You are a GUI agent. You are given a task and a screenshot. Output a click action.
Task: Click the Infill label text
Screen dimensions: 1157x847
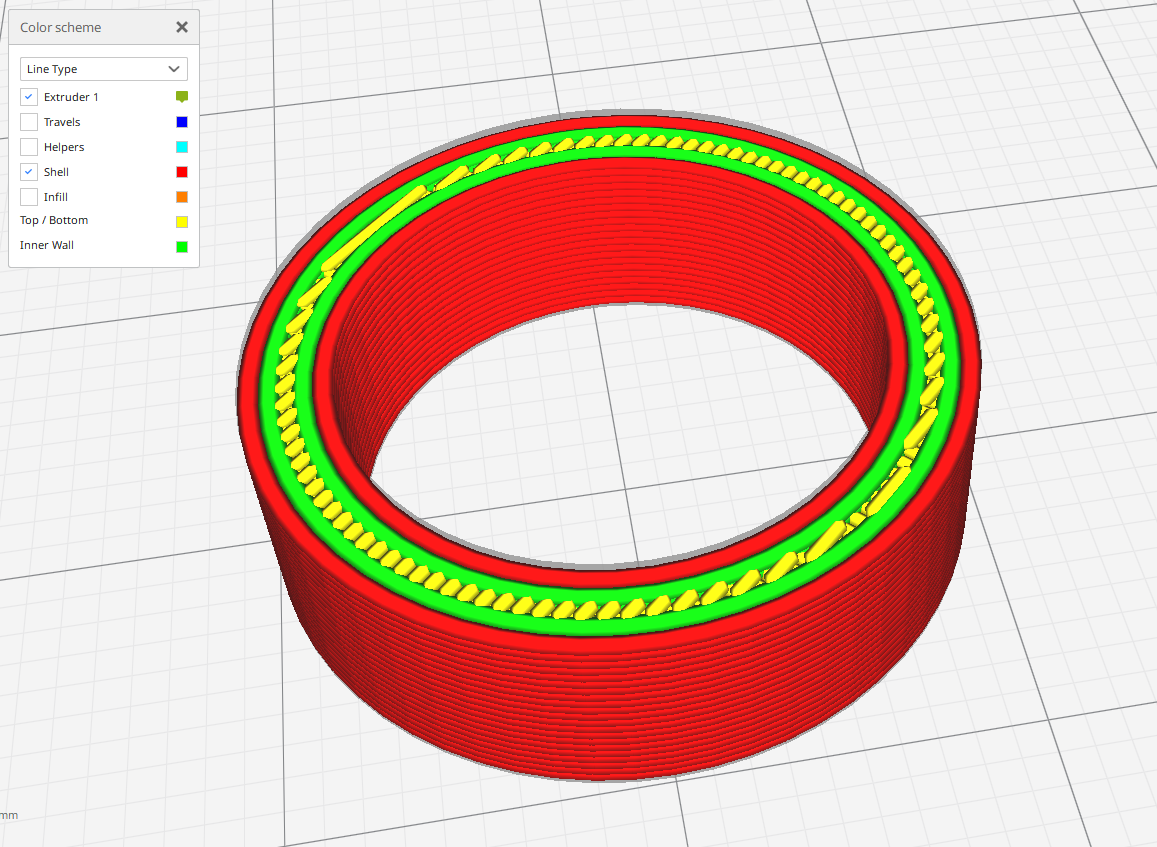55,197
